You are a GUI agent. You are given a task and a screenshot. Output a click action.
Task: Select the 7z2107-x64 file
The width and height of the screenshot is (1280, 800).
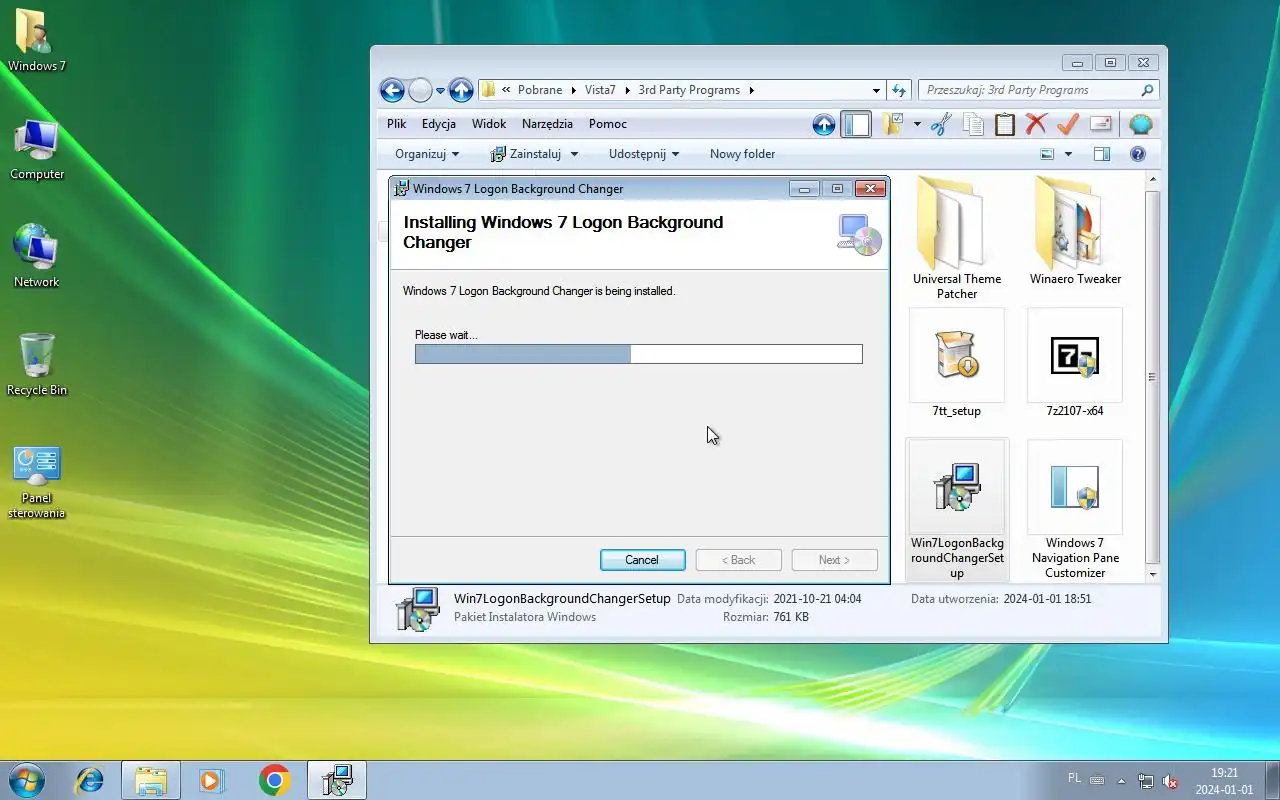[x=1075, y=364]
